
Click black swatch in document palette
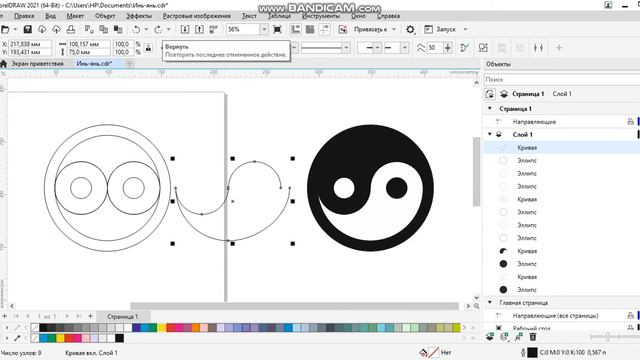(x=119, y=338)
